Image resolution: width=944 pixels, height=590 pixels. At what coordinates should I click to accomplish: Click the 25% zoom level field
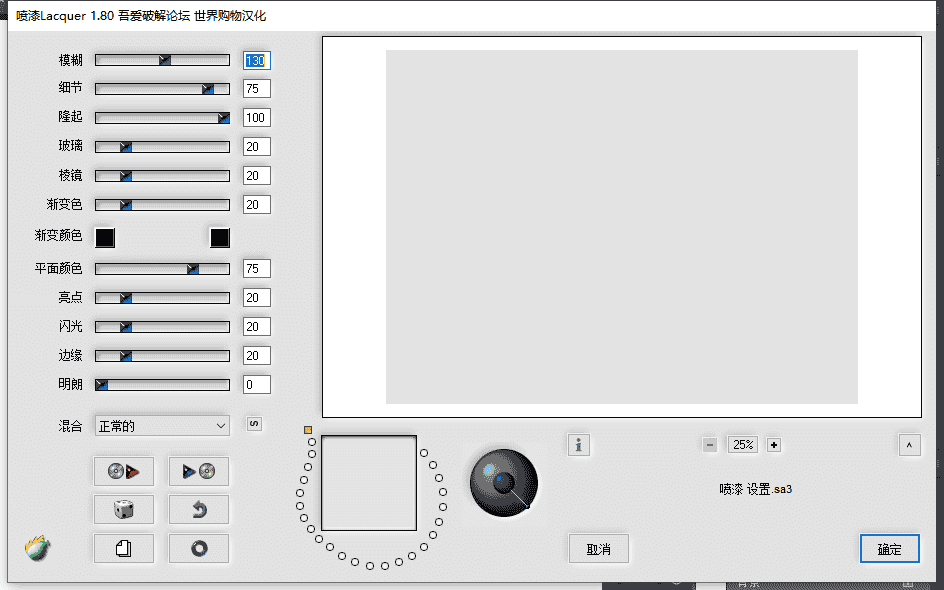tap(742, 445)
